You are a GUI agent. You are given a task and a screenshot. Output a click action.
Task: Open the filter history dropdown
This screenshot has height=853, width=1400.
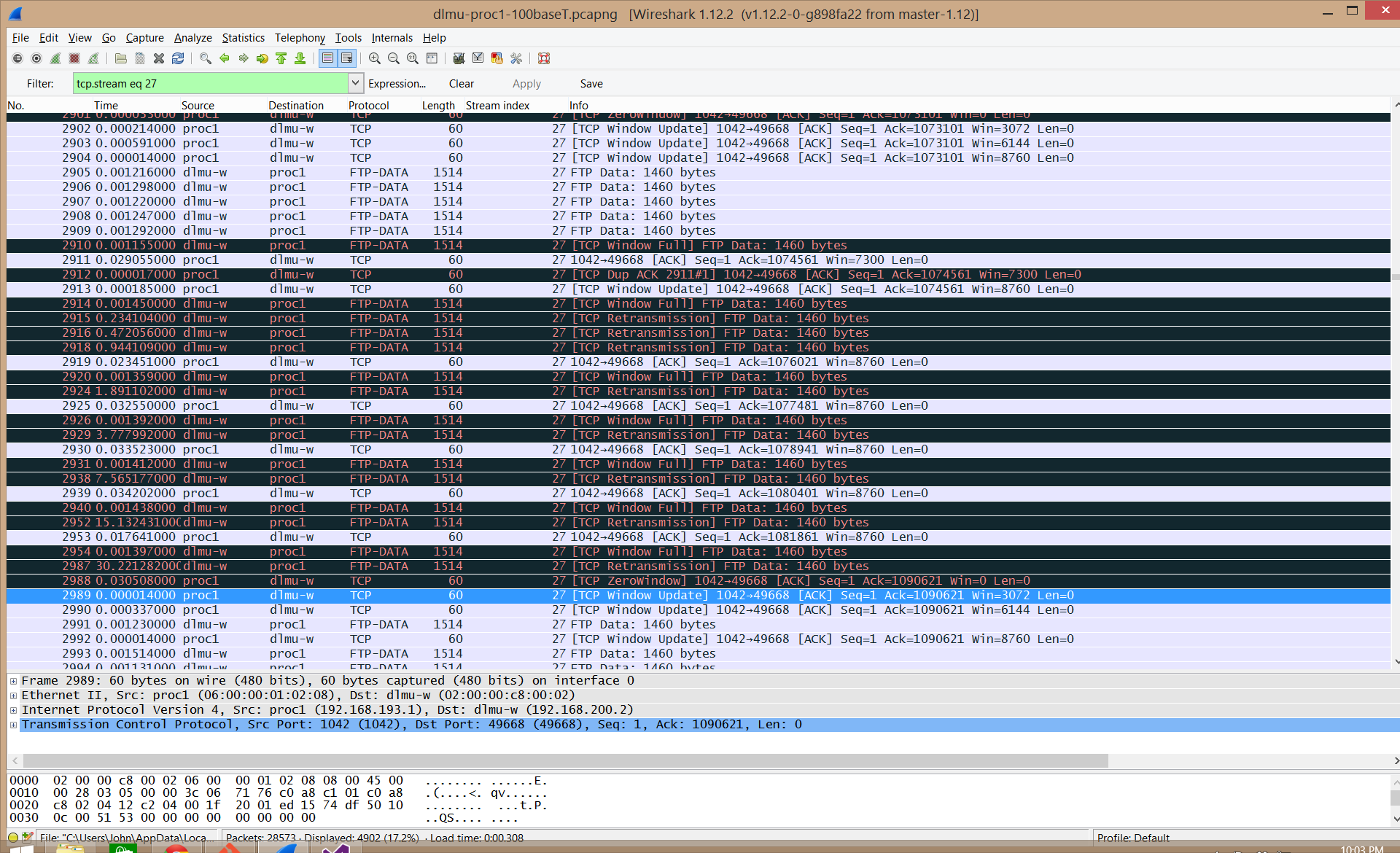355,83
